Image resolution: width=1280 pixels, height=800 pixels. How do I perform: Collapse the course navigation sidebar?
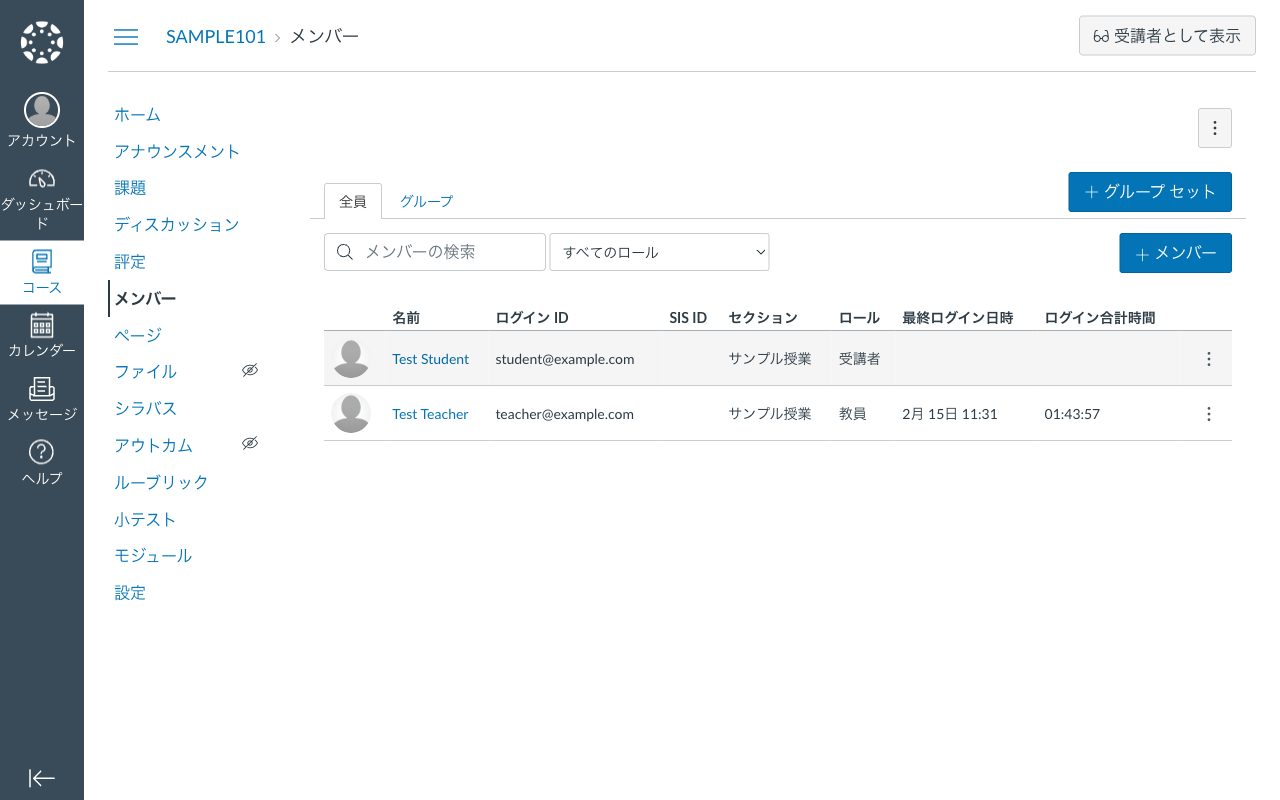point(41,778)
